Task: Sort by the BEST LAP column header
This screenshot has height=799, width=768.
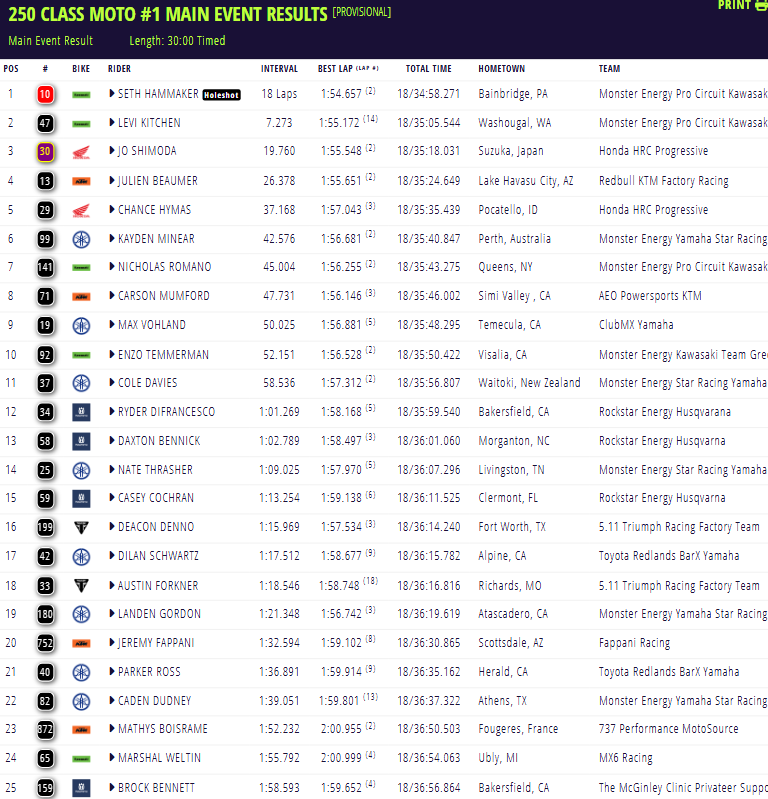Action: [348, 69]
